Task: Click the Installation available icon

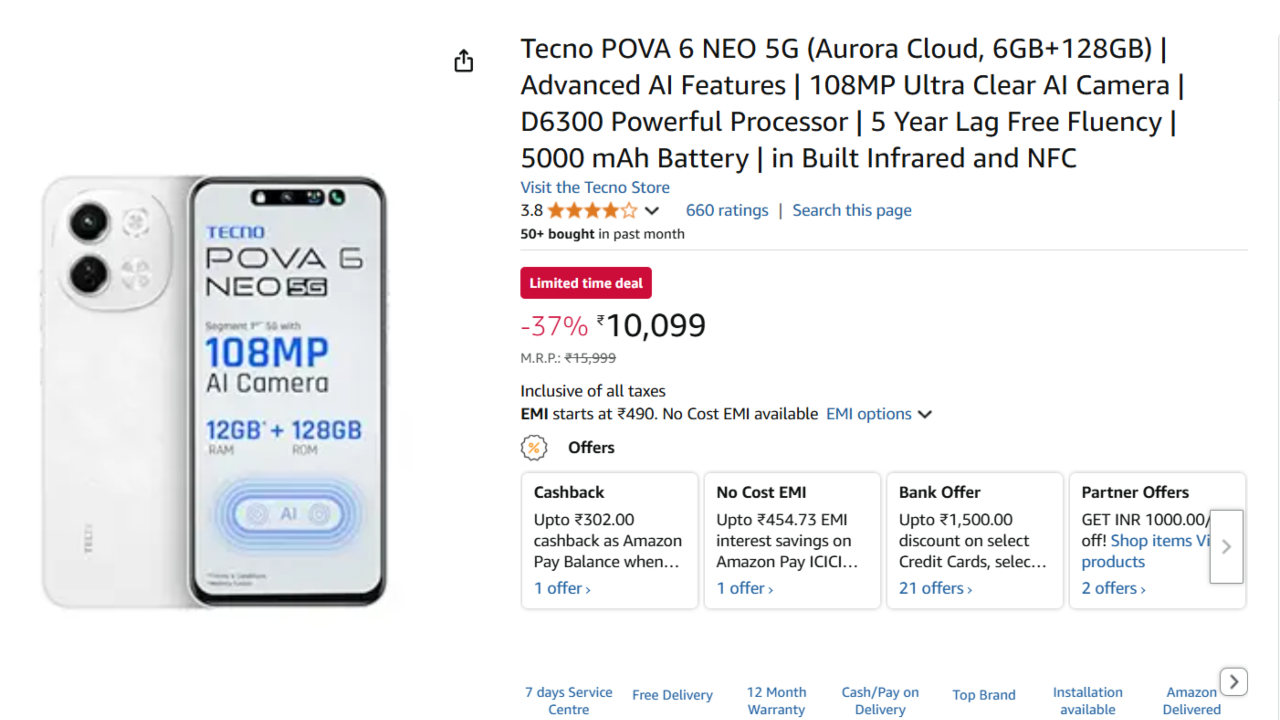Action: [x=1087, y=700]
